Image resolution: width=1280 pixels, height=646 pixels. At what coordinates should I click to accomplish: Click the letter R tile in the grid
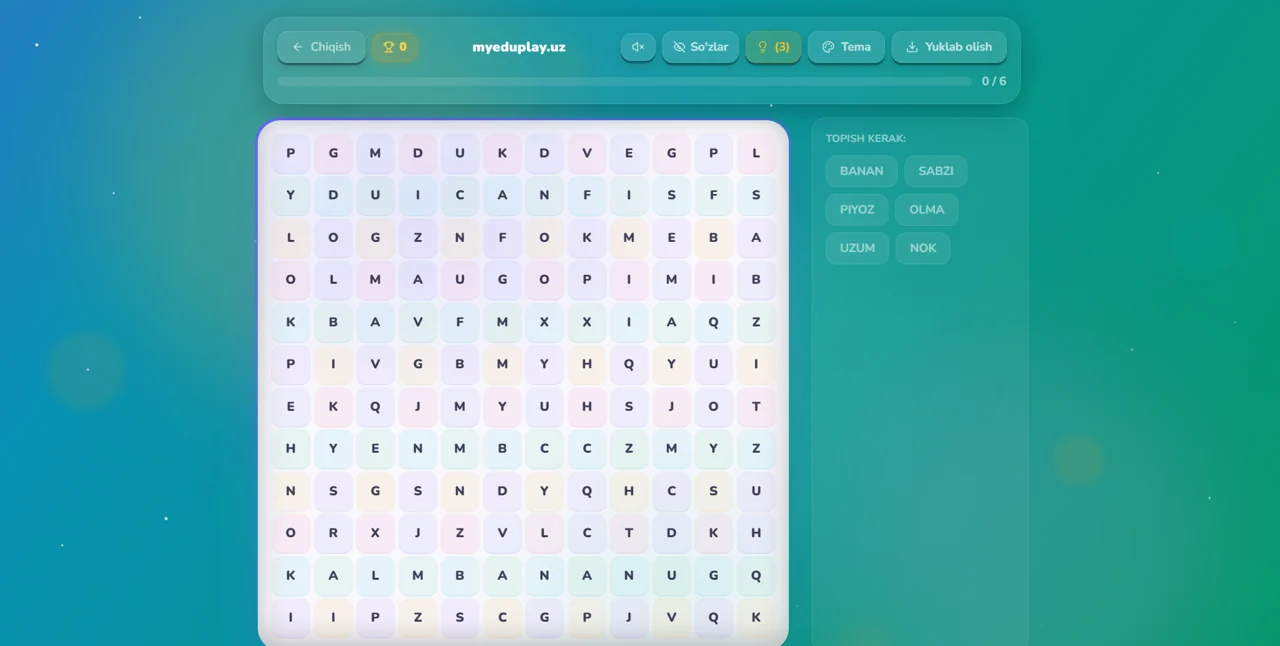(x=333, y=533)
